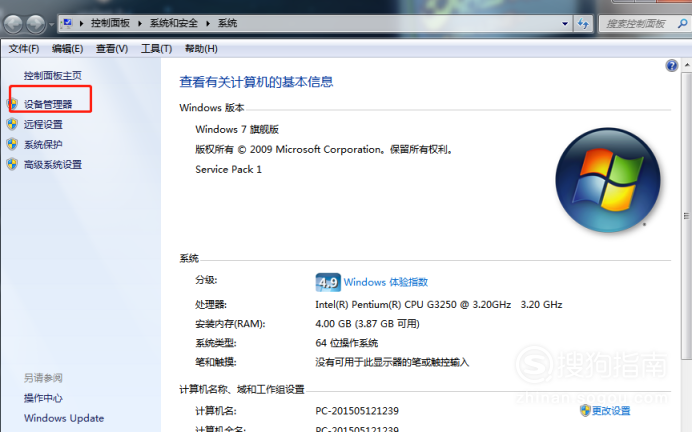Click the heading 查看有关计算机的基本信息
This screenshot has width=692, height=432.
pyautogui.click(x=256, y=82)
